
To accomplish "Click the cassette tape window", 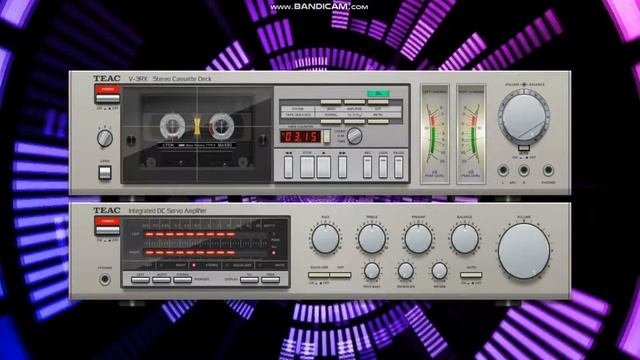I will (197, 134).
